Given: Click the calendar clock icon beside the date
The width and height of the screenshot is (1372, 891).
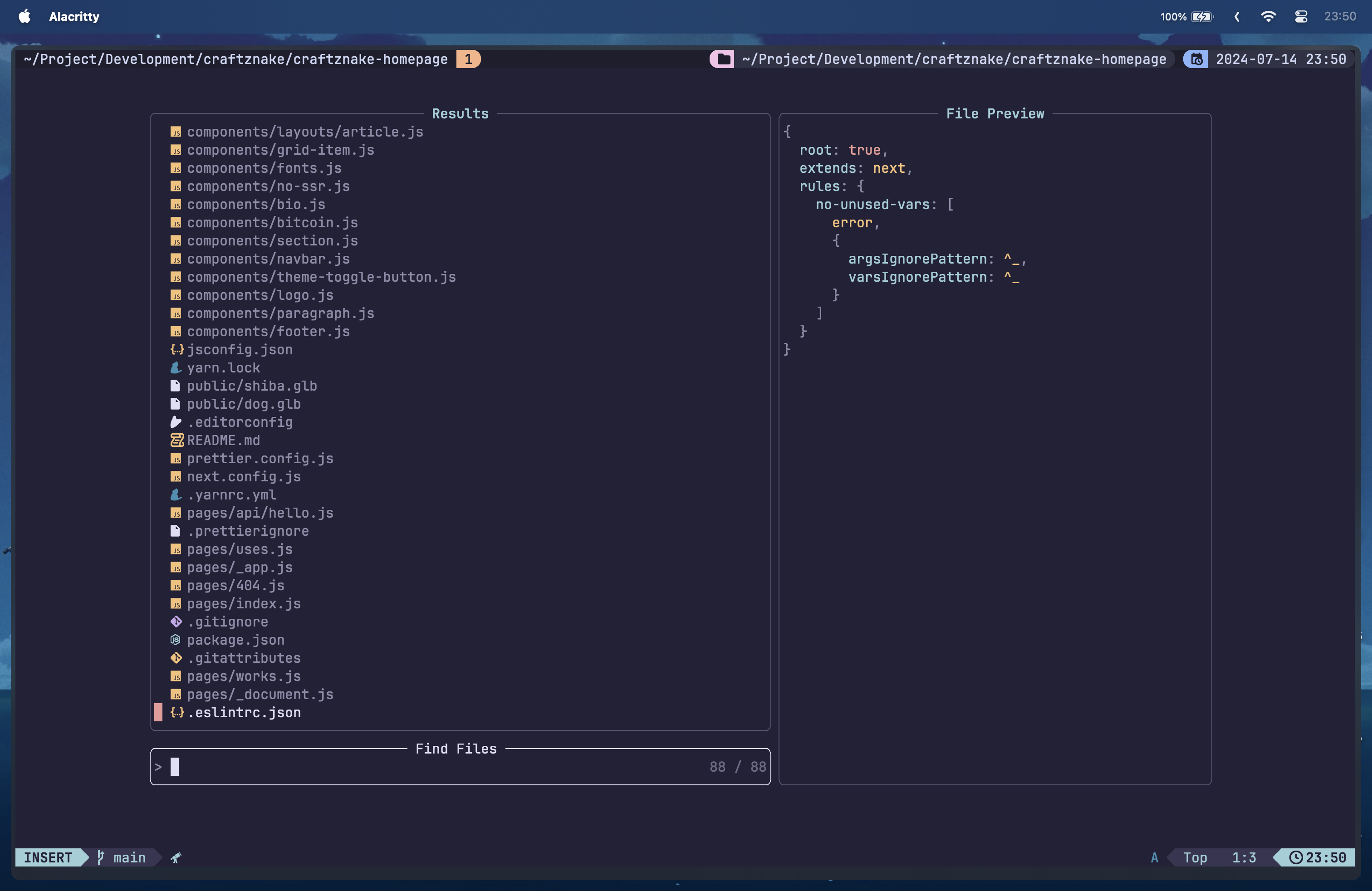Looking at the screenshot, I should tap(1196, 59).
